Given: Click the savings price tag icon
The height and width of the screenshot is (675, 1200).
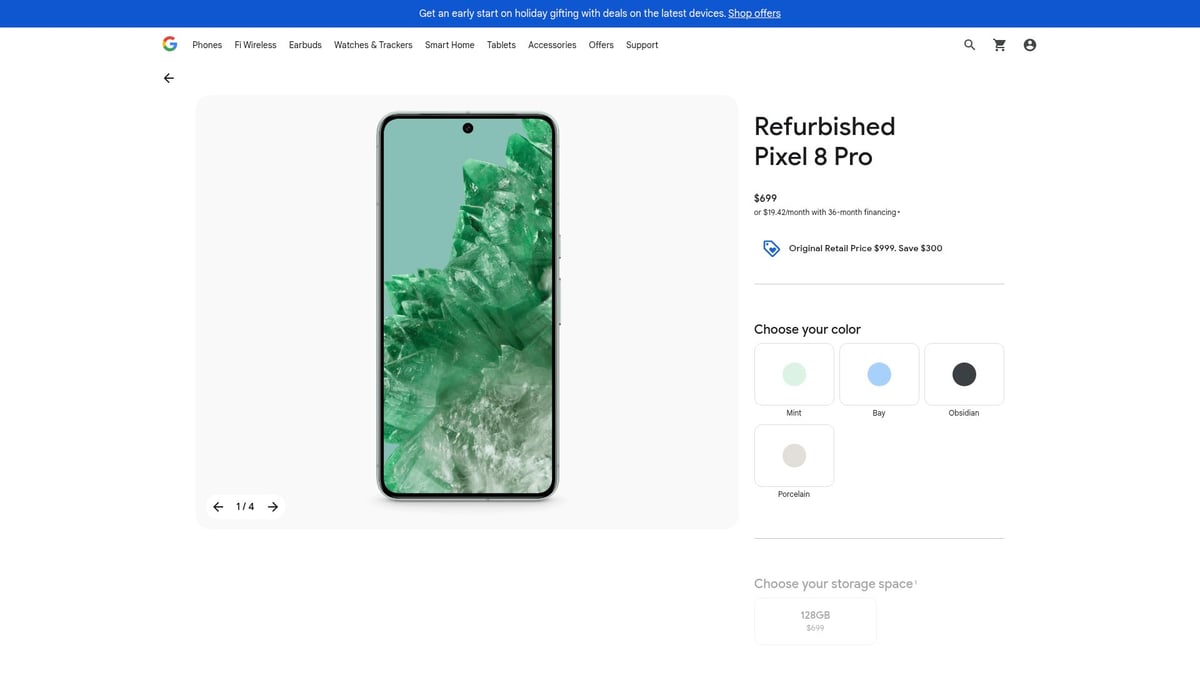Looking at the screenshot, I should pyautogui.click(x=770, y=247).
